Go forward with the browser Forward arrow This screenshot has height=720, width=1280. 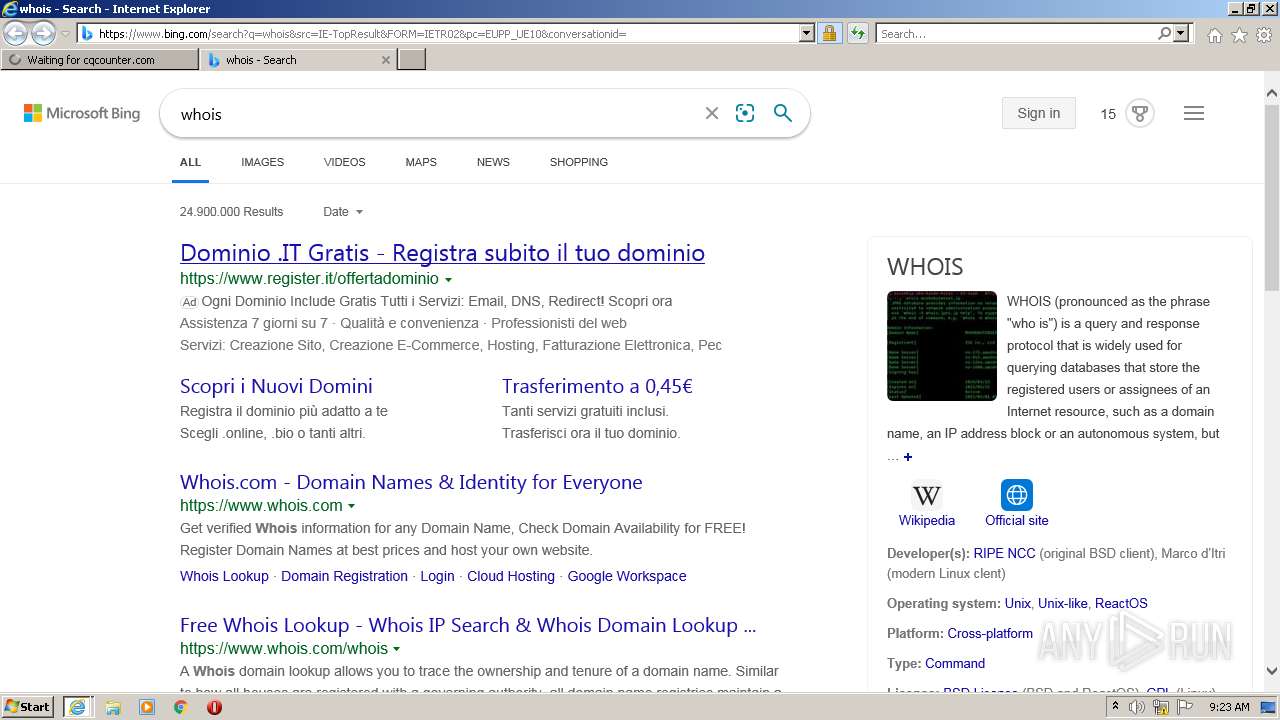click(43, 33)
